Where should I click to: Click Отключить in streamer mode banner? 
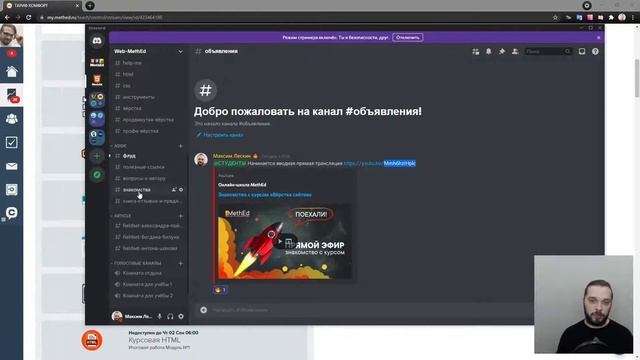408,38
